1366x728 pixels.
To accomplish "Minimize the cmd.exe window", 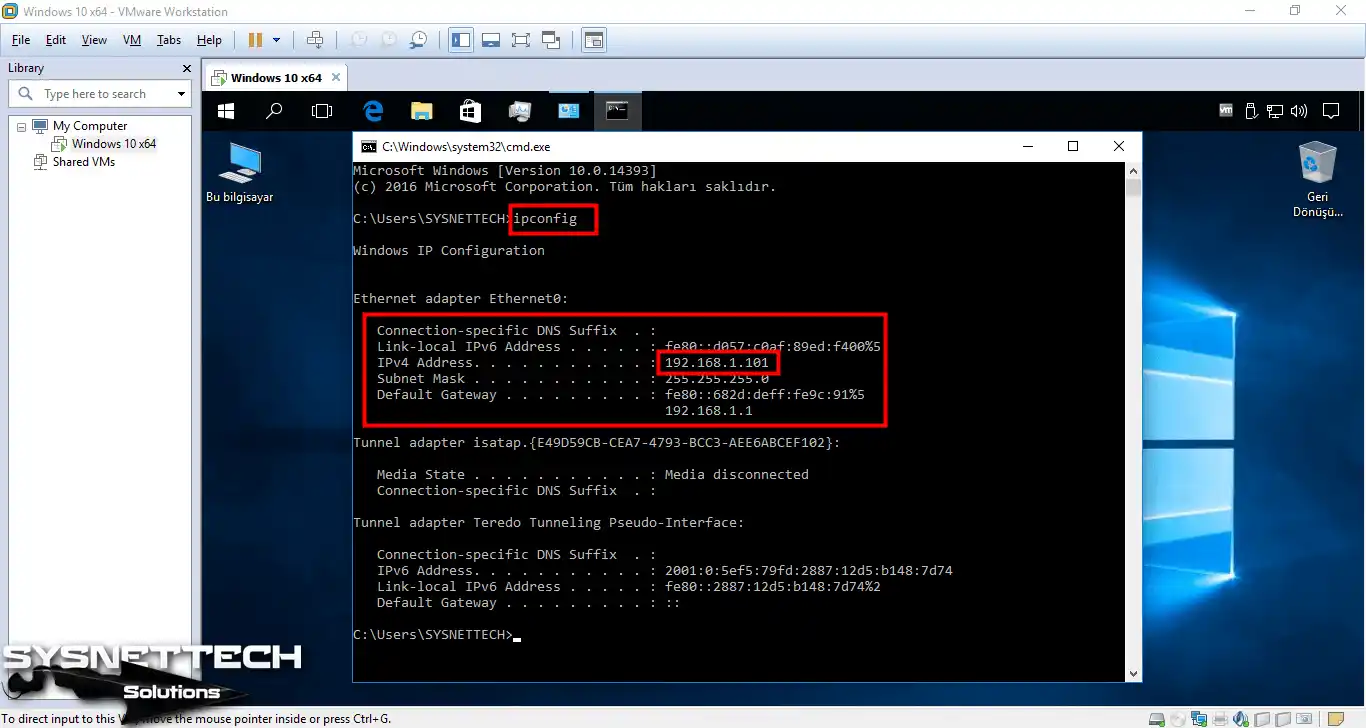I will (1027, 146).
